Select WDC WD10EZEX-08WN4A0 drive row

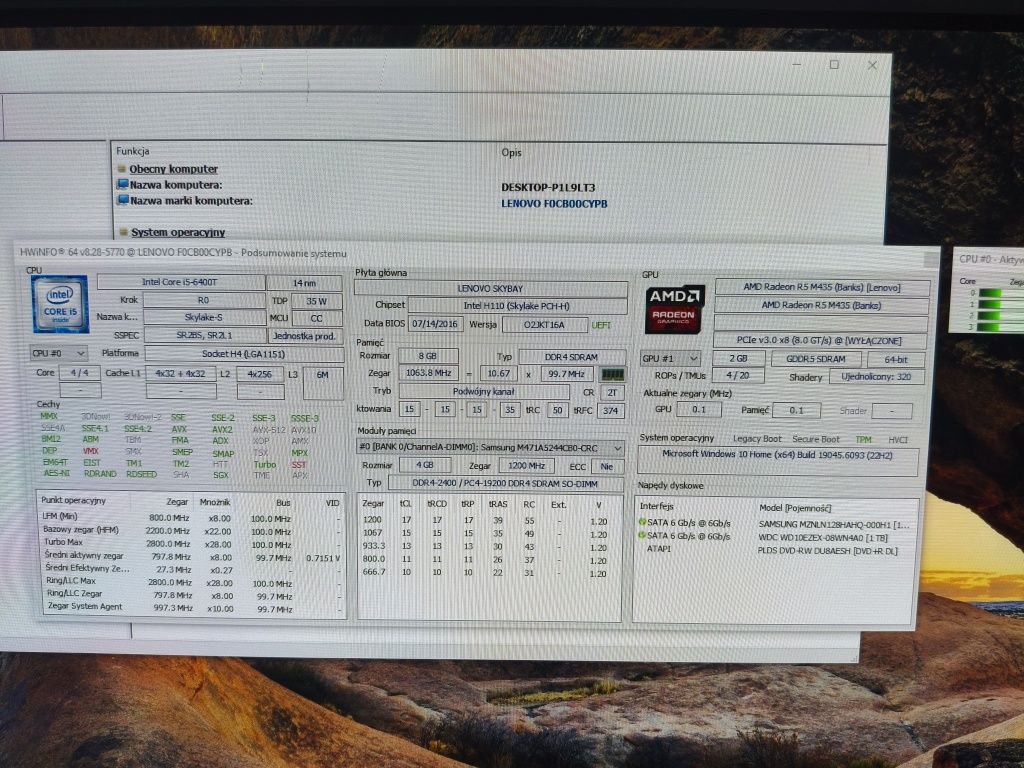pos(775,537)
